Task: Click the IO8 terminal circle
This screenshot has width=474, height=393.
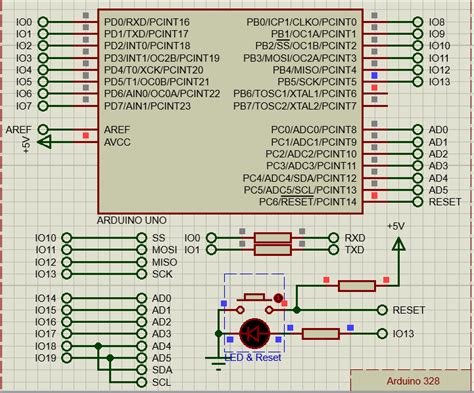Action: [x=418, y=22]
